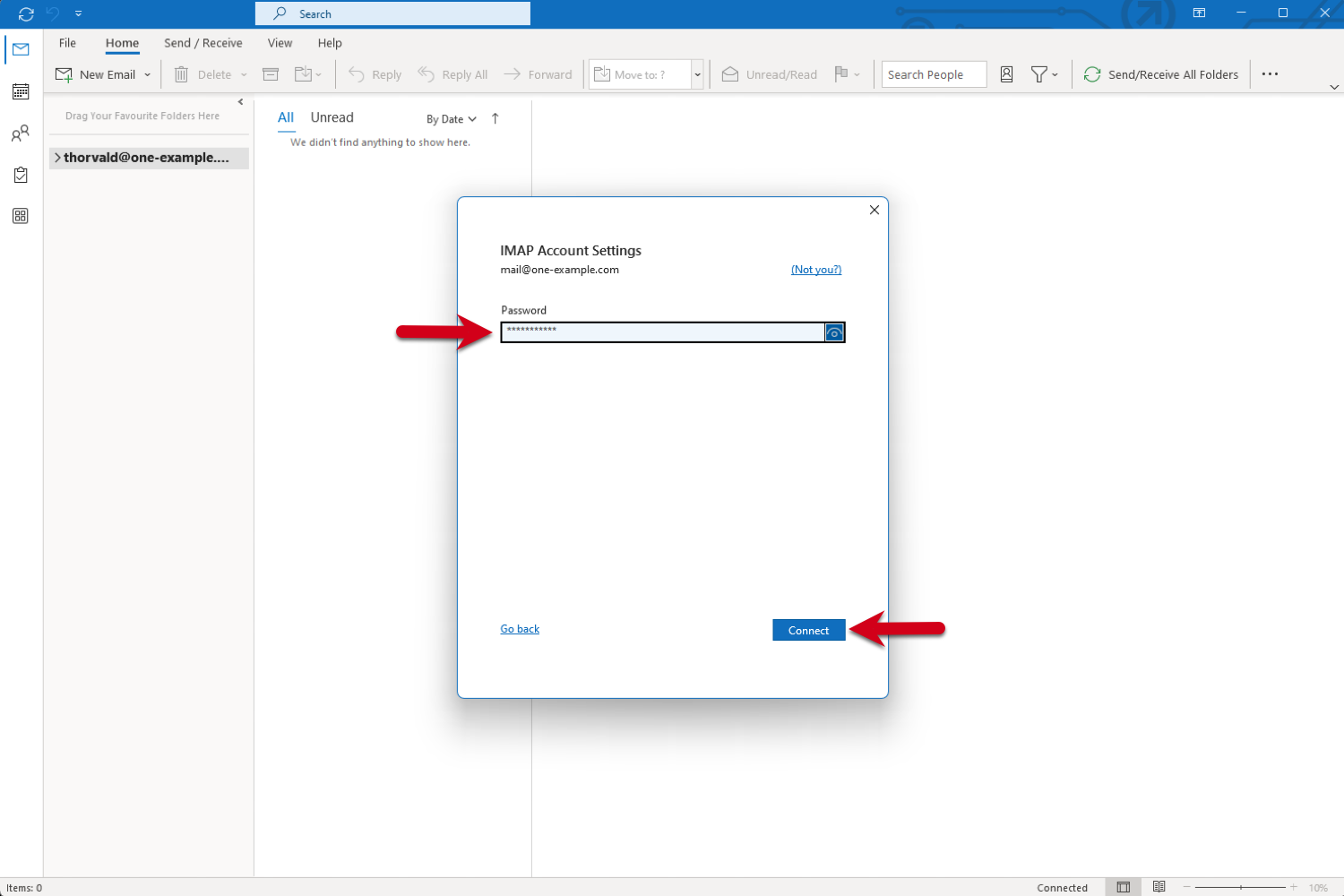Viewport: 1344px width, 896px height.
Task: Switch the message list to All
Action: 286,117
